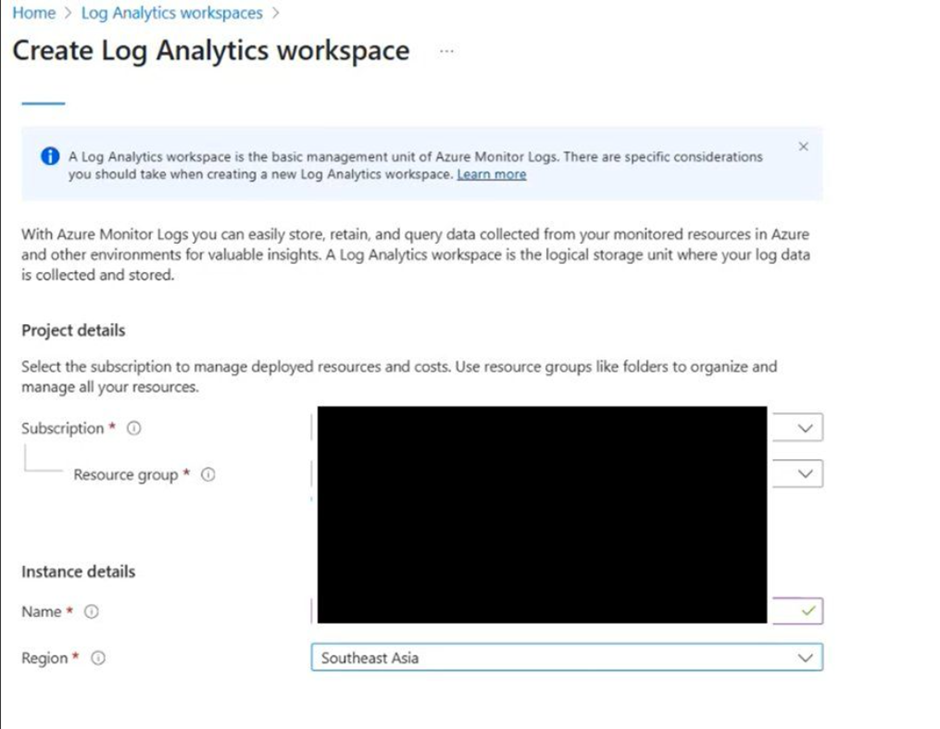Open the ellipsis menu beside page title
This screenshot has width=940, height=729.
tap(447, 51)
